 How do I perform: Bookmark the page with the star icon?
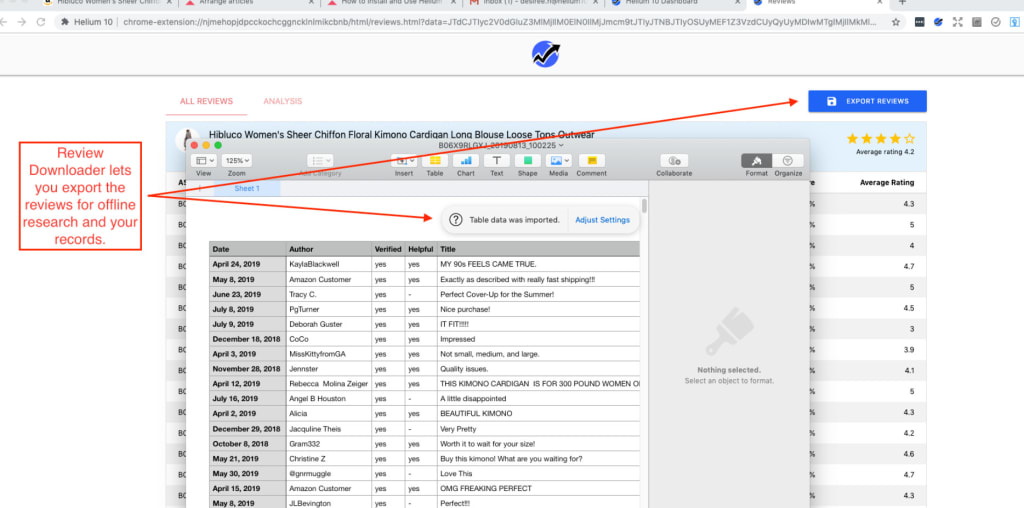tap(896, 22)
